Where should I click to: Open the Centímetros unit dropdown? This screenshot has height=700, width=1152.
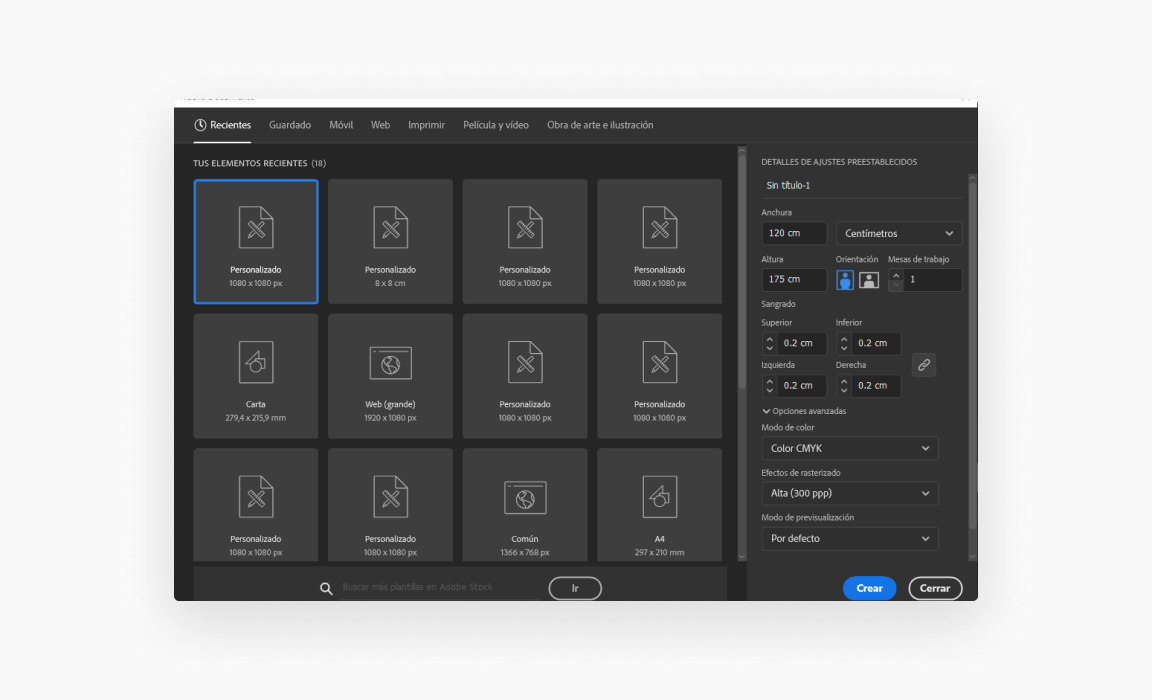(x=898, y=233)
